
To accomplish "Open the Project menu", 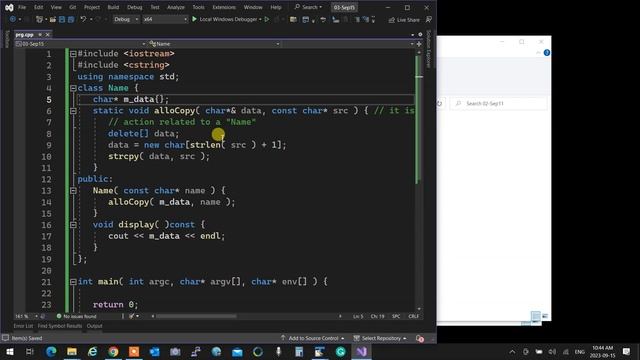I will 92,7.
